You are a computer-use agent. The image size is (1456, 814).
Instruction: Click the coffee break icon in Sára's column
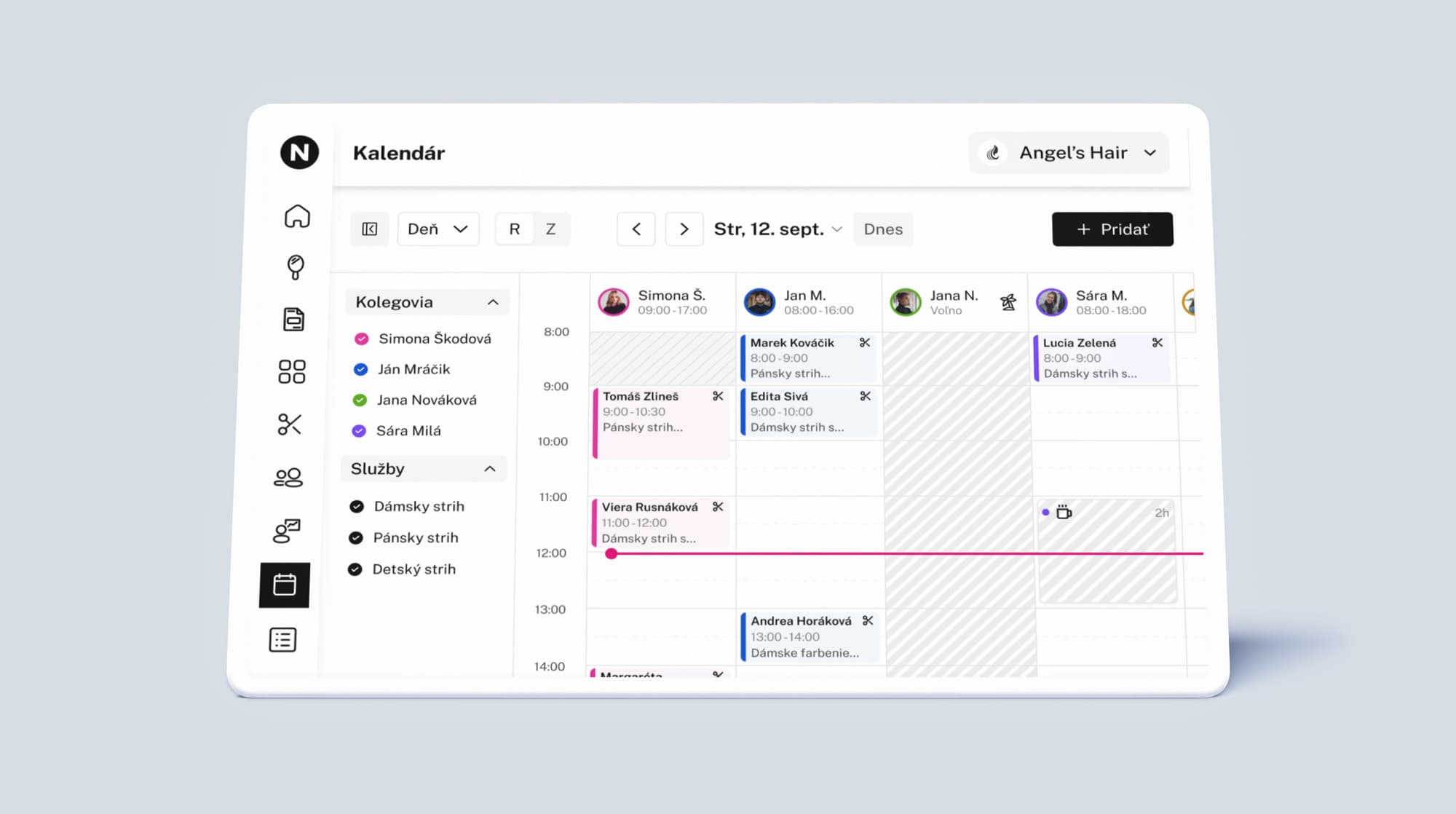coord(1064,513)
